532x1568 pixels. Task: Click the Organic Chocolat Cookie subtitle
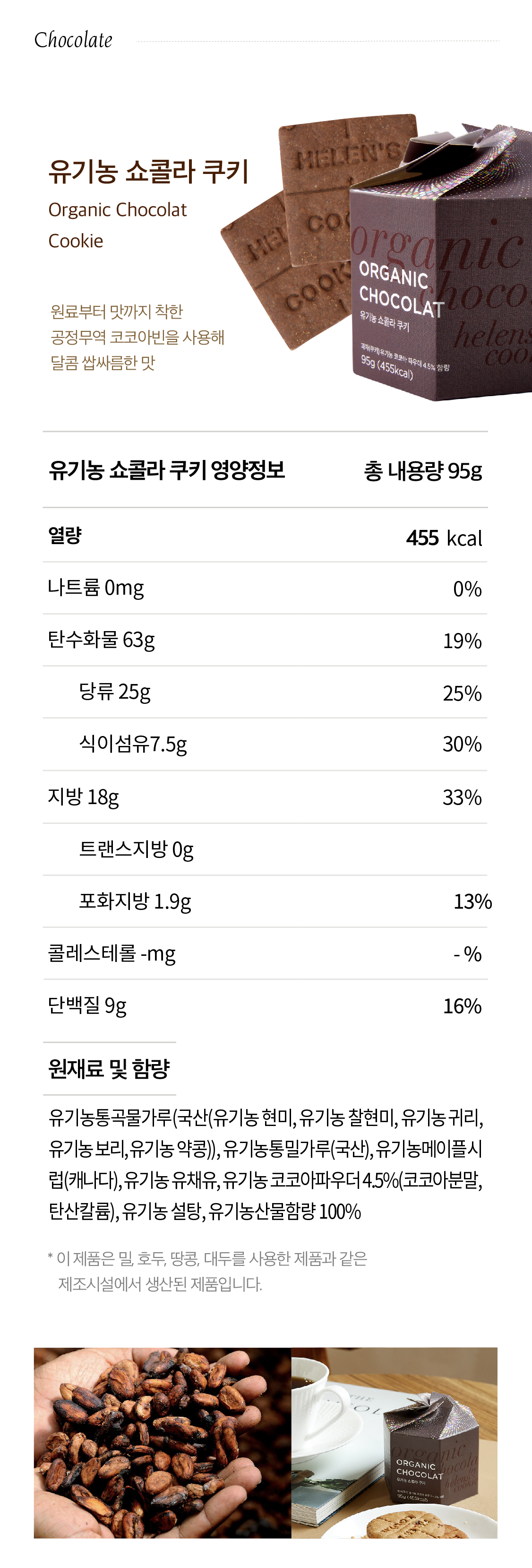(x=118, y=225)
